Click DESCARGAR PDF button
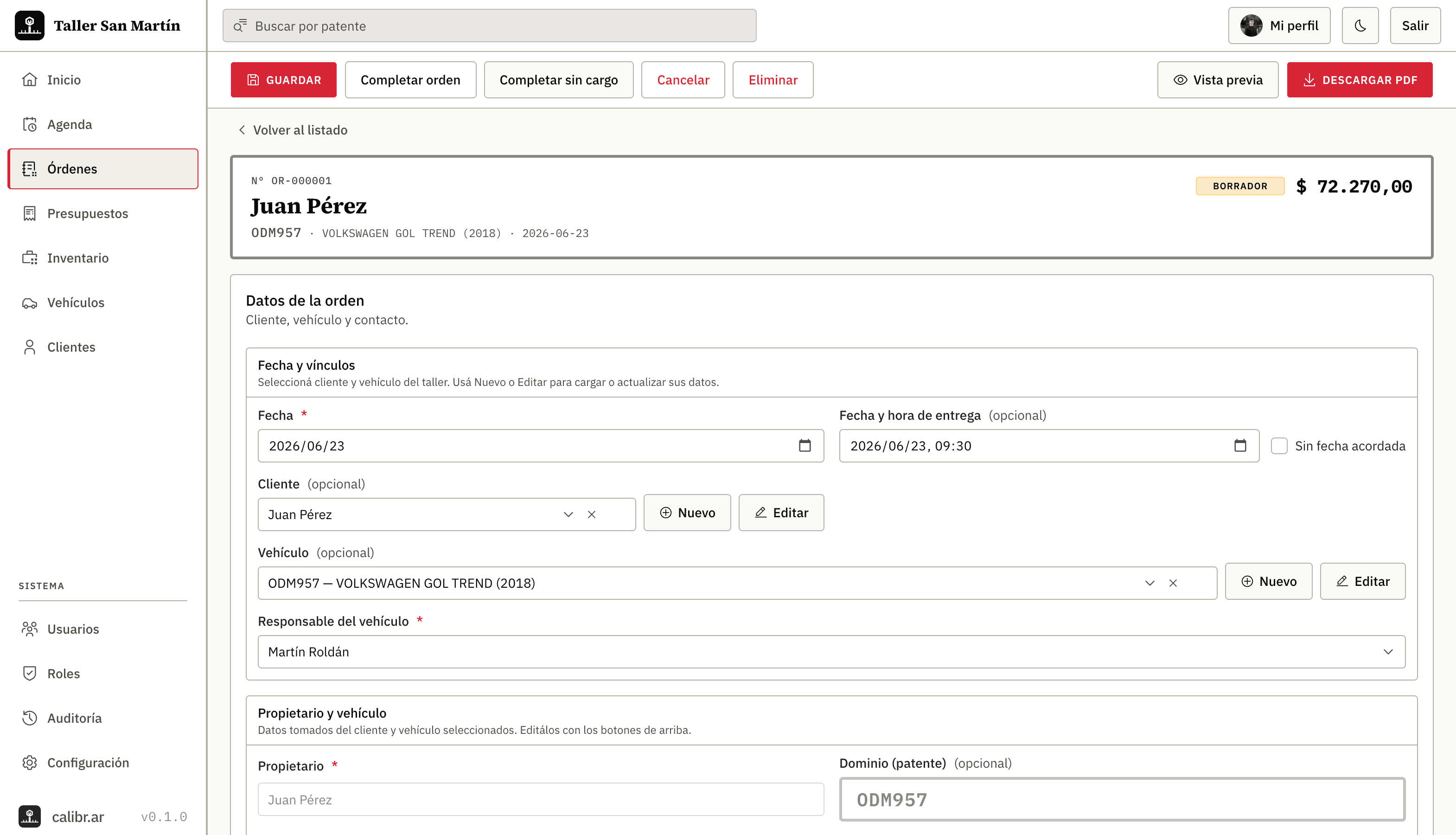The image size is (1456, 835). pyautogui.click(x=1359, y=80)
